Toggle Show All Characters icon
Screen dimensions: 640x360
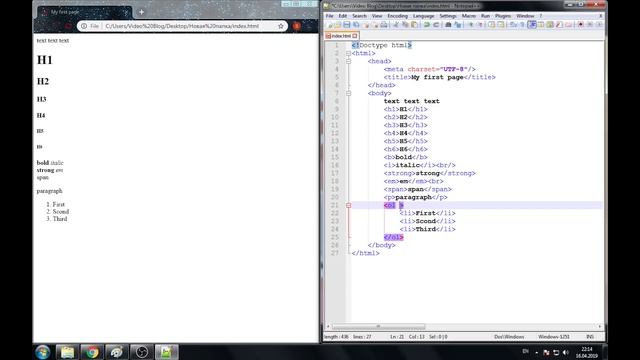[522, 25]
